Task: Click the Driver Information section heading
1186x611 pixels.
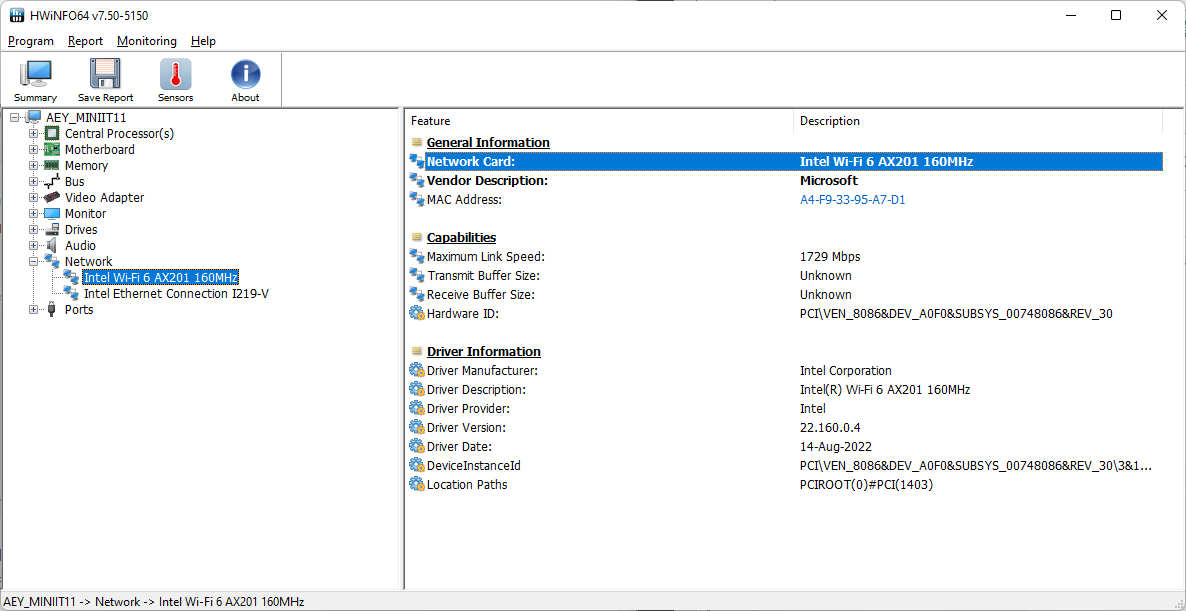Action: [483, 352]
